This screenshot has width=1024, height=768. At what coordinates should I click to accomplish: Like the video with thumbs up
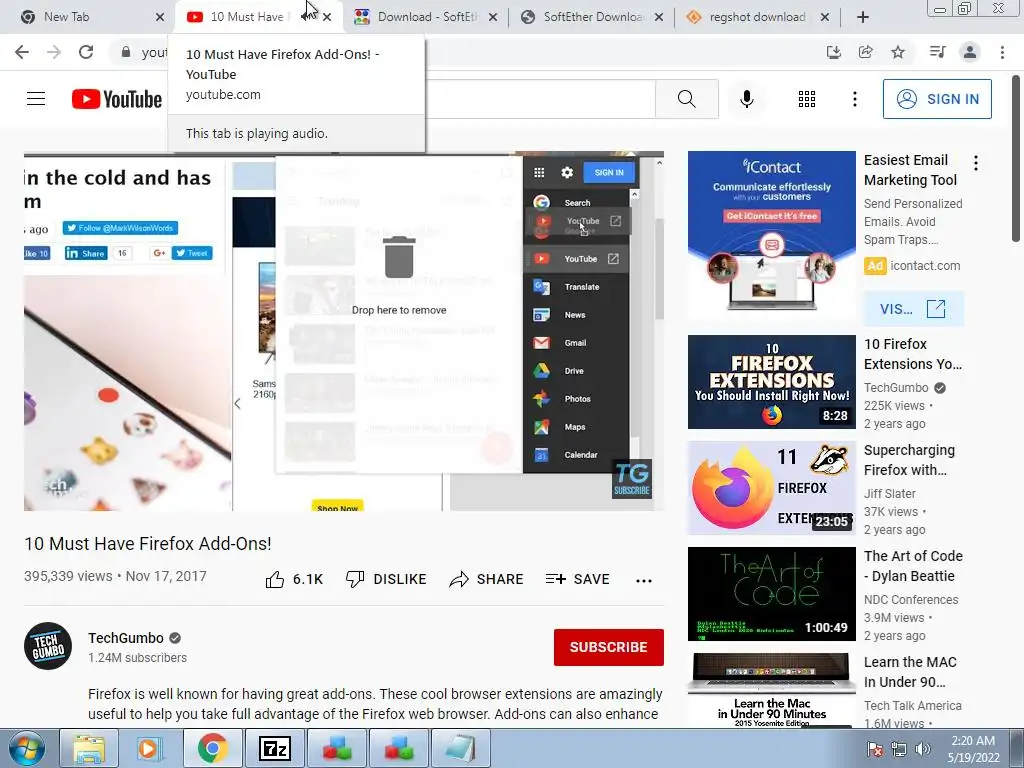(x=294, y=579)
